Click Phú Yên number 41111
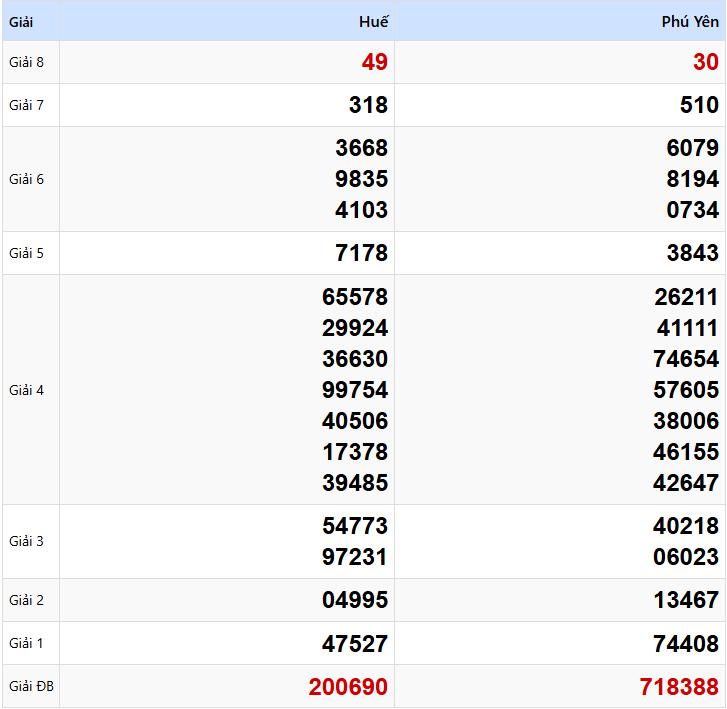 pyautogui.click(x=688, y=328)
